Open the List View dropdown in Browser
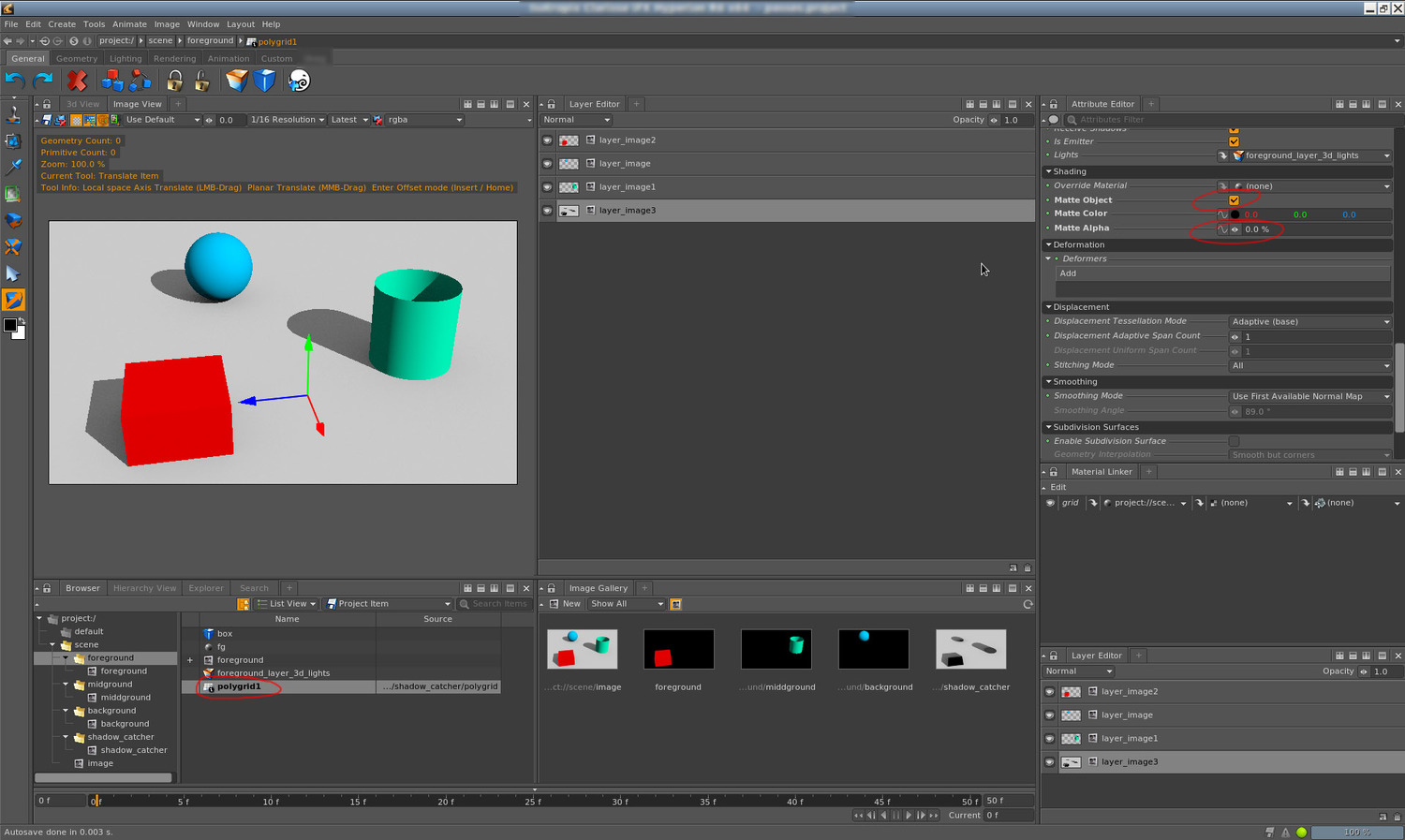Image resolution: width=1405 pixels, height=840 pixels. tap(287, 604)
